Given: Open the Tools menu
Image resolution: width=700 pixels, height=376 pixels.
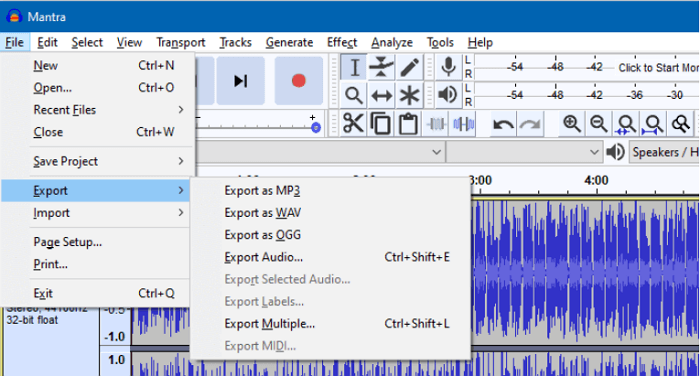Looking at the screenshot, I should pyautogui.click(x=440, y=42).
